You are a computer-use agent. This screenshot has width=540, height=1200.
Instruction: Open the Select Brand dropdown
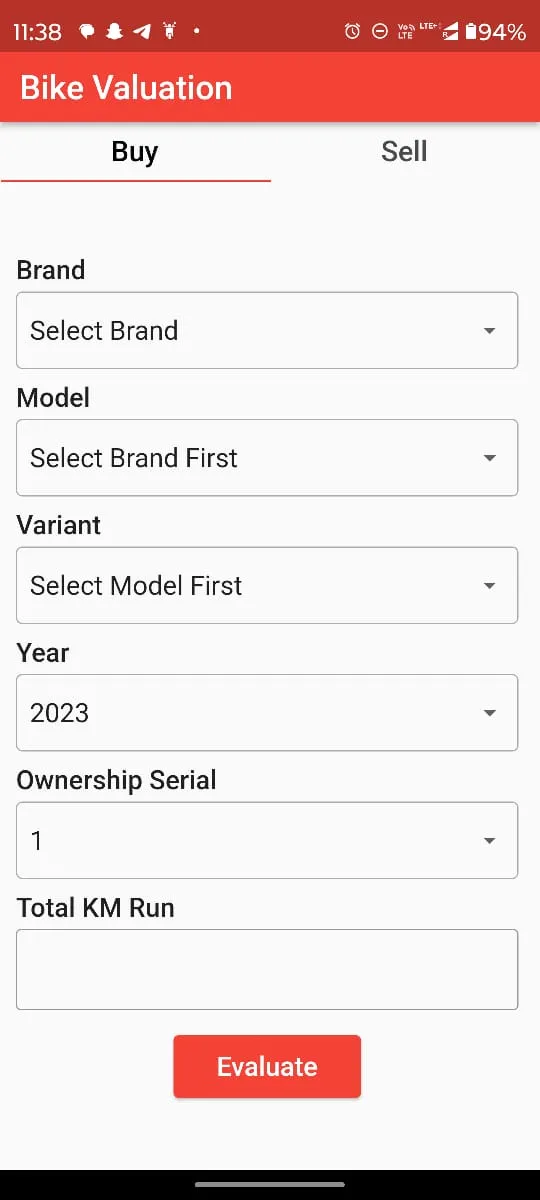267,330
